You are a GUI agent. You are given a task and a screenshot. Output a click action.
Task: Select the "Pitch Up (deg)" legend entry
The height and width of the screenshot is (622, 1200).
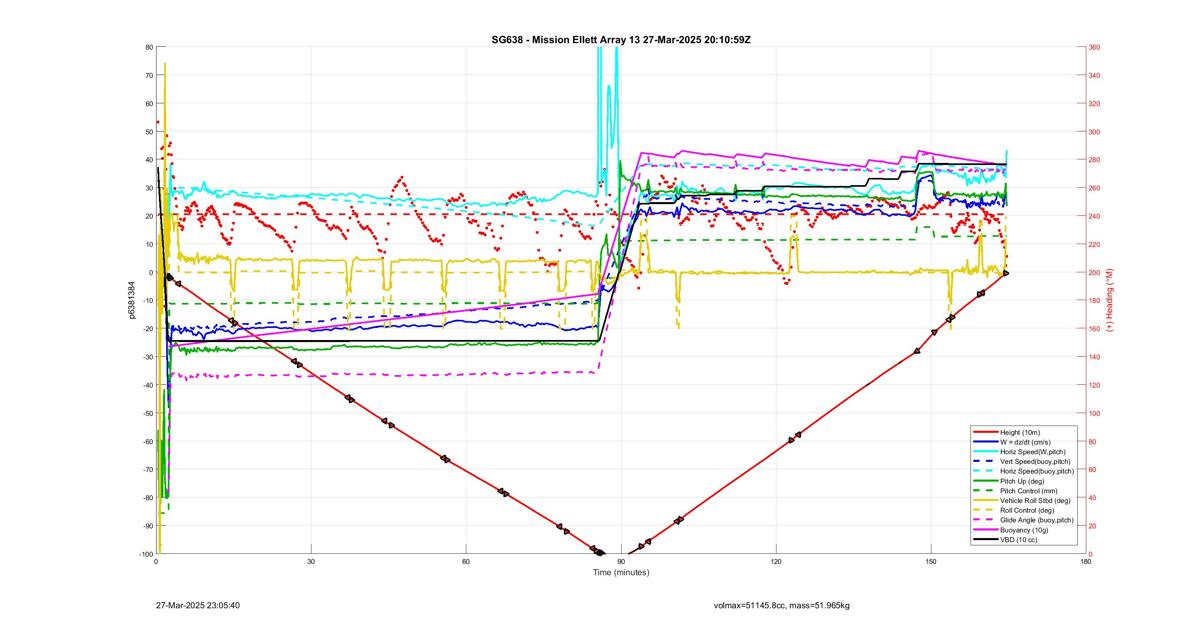(1023, 480)
